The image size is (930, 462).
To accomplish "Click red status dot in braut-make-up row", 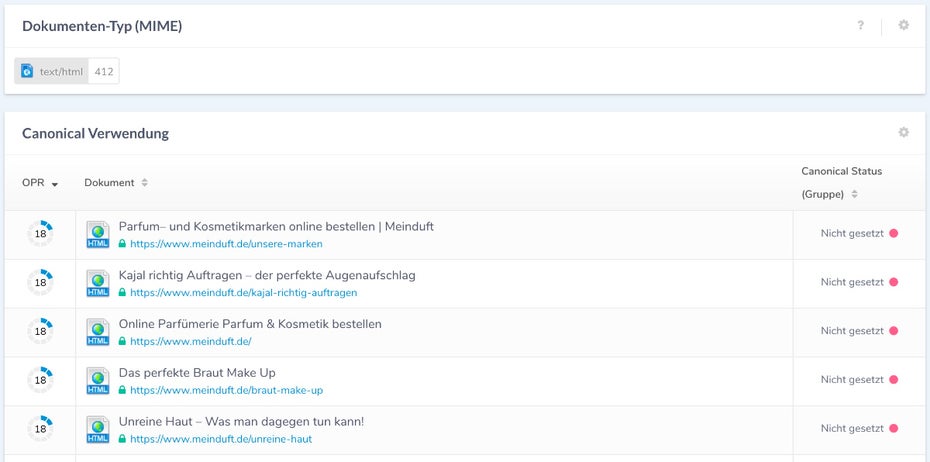I will tap(893, 380).
